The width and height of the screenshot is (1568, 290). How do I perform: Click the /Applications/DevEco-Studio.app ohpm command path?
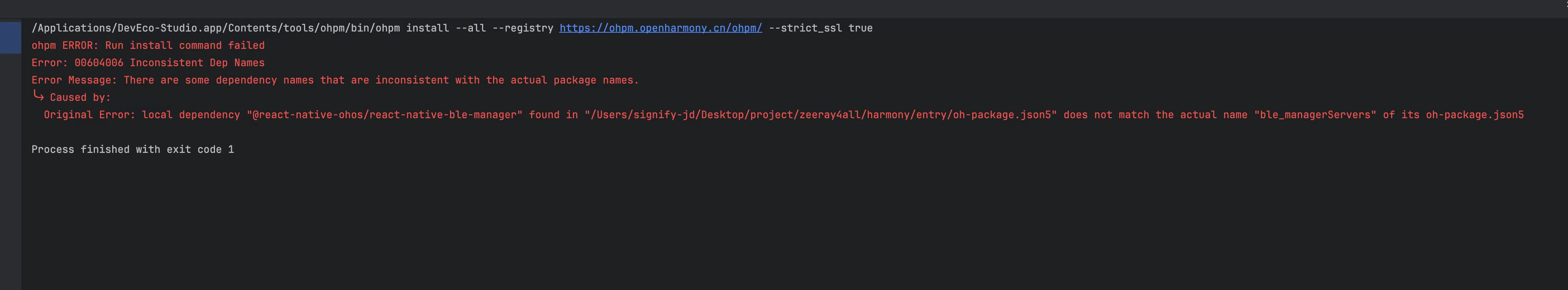pos(215,28)
